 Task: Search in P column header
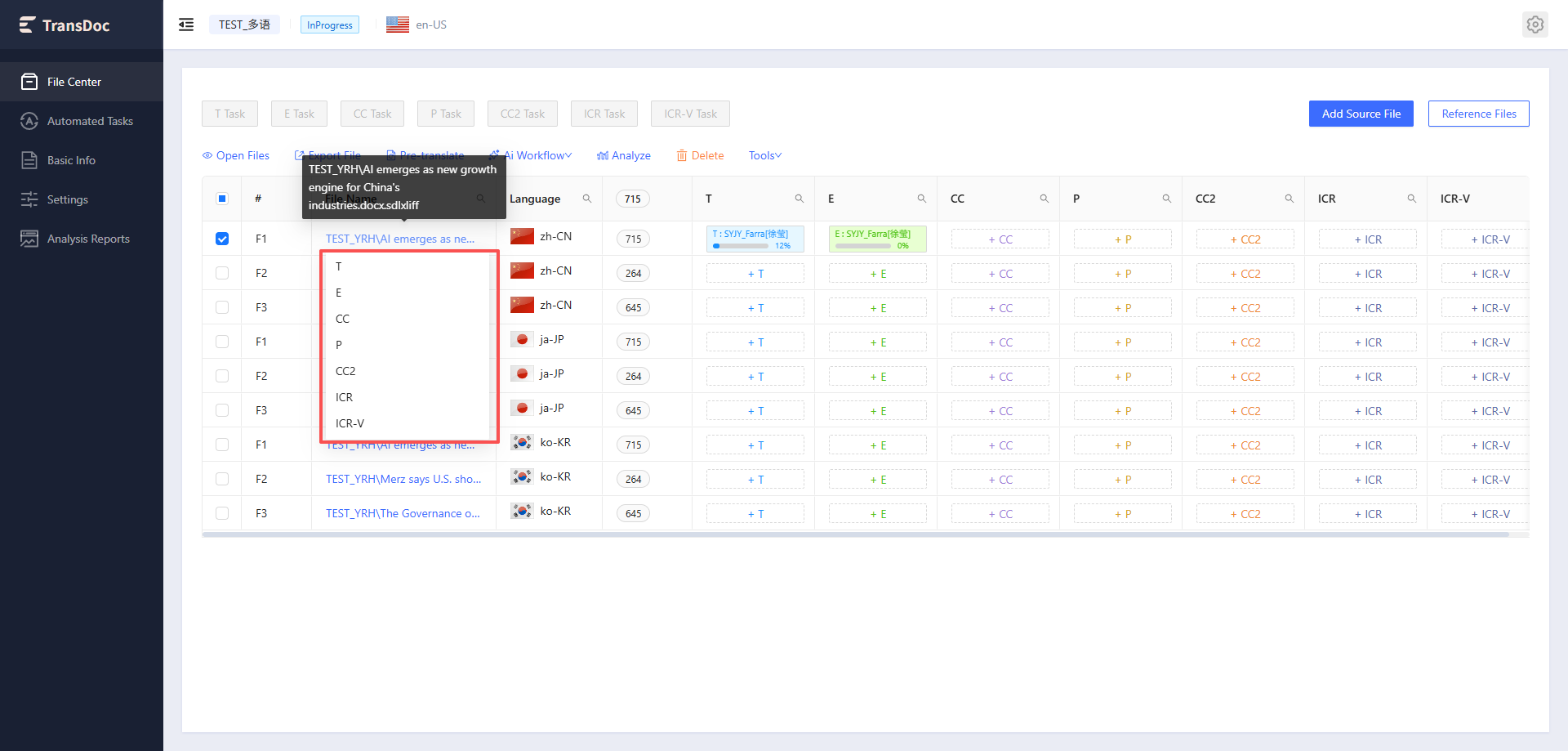1166,199
